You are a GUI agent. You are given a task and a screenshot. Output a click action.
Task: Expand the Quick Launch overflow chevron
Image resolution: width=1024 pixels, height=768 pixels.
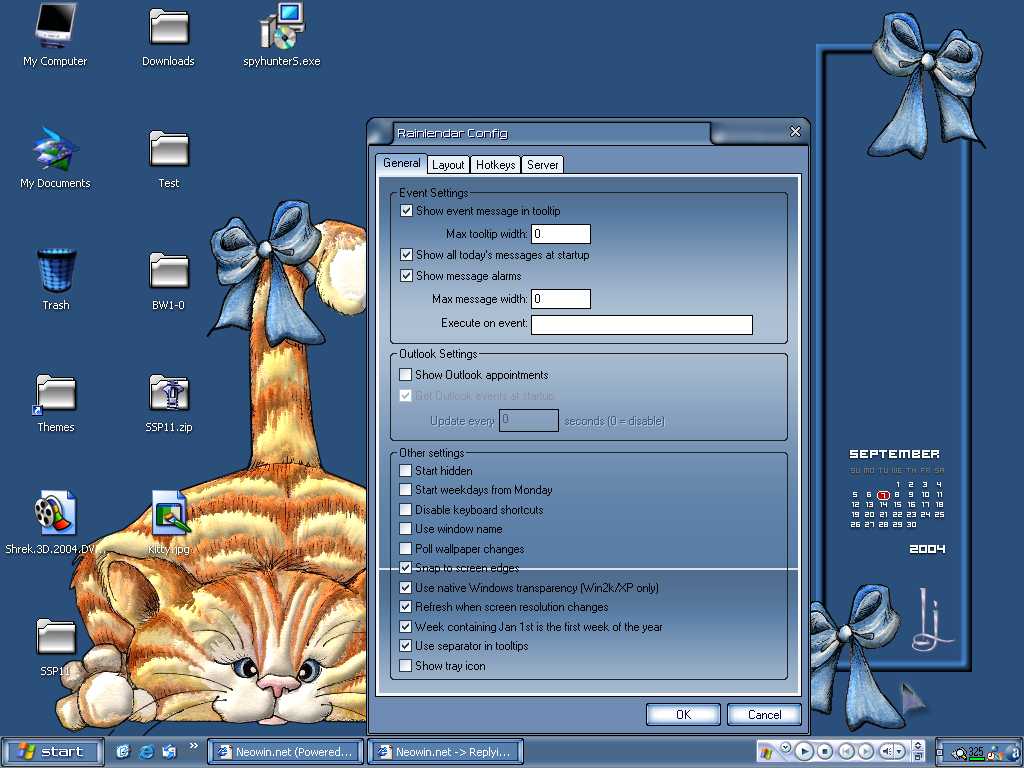(192, 745)
